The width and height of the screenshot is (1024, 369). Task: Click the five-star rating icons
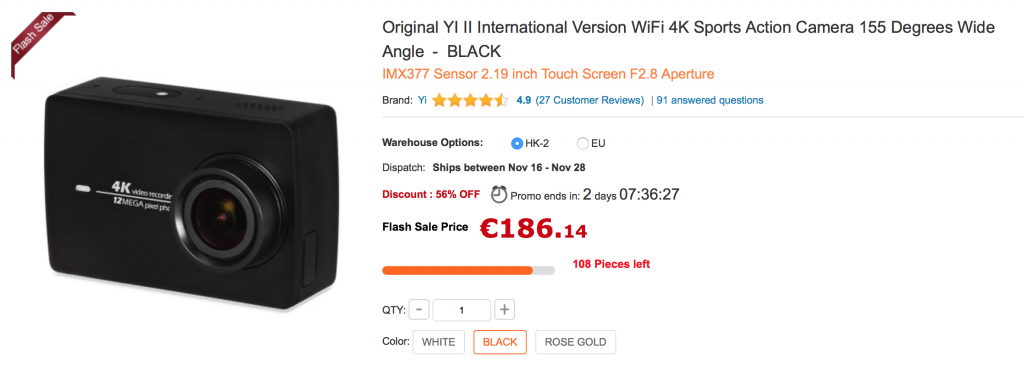click(x=470, y=101)
